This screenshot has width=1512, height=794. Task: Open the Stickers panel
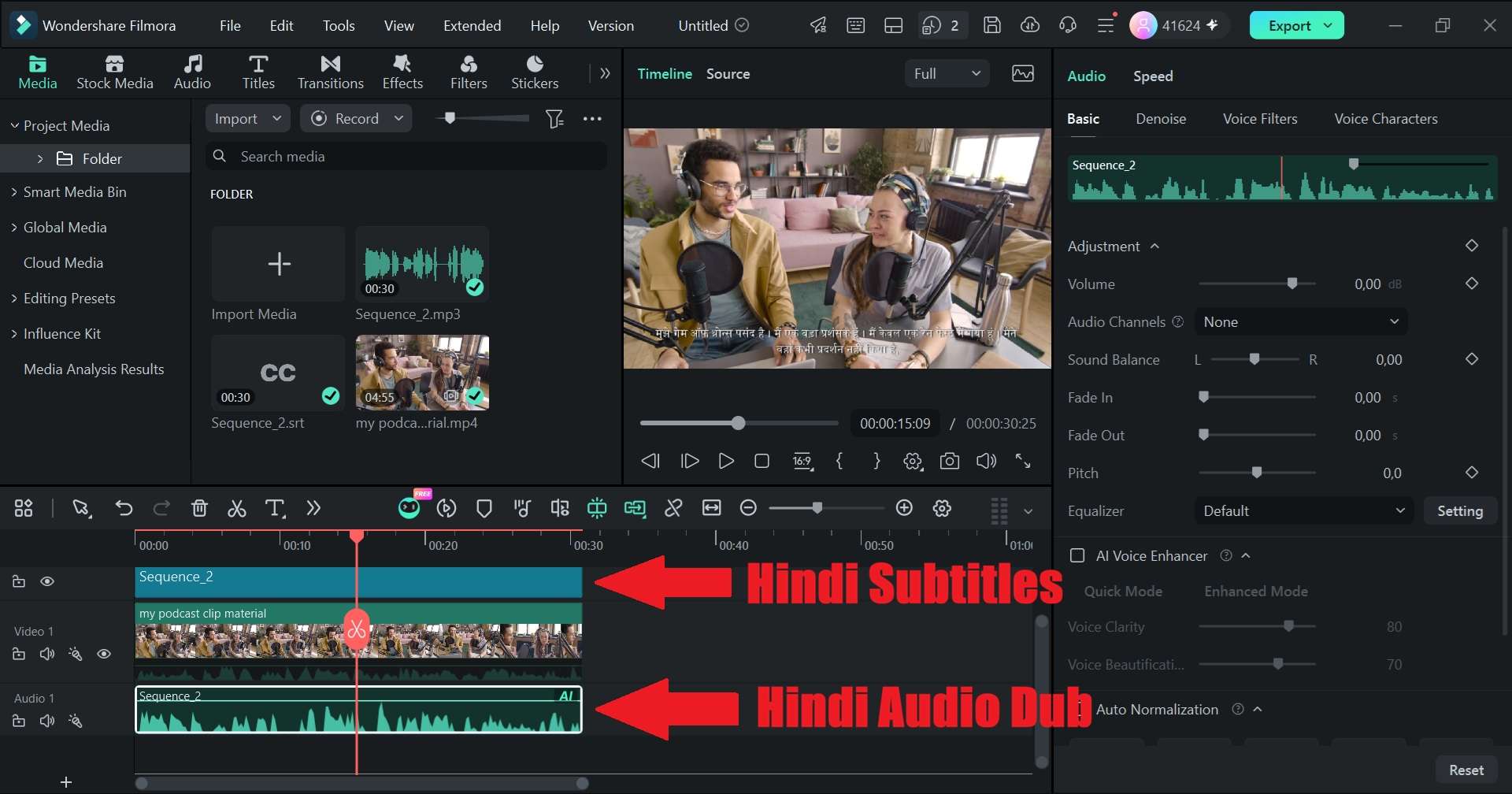(535, 72)
